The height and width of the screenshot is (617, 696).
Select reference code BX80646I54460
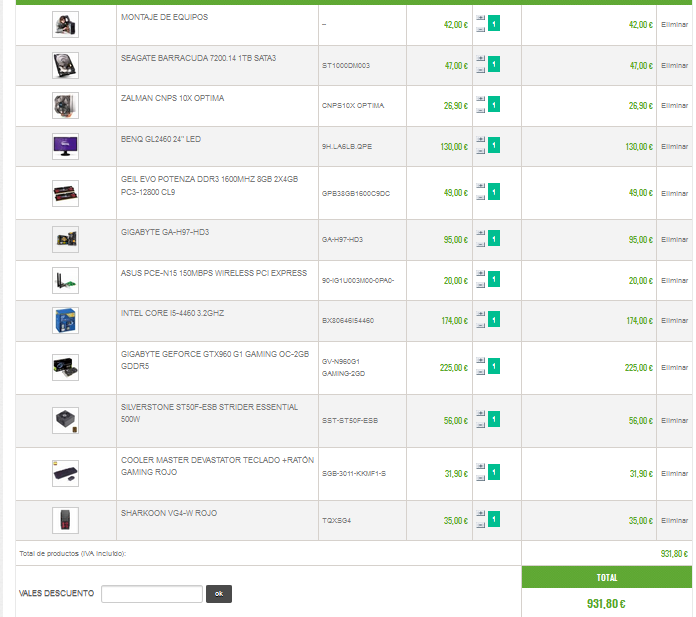(x=348, y=320)
